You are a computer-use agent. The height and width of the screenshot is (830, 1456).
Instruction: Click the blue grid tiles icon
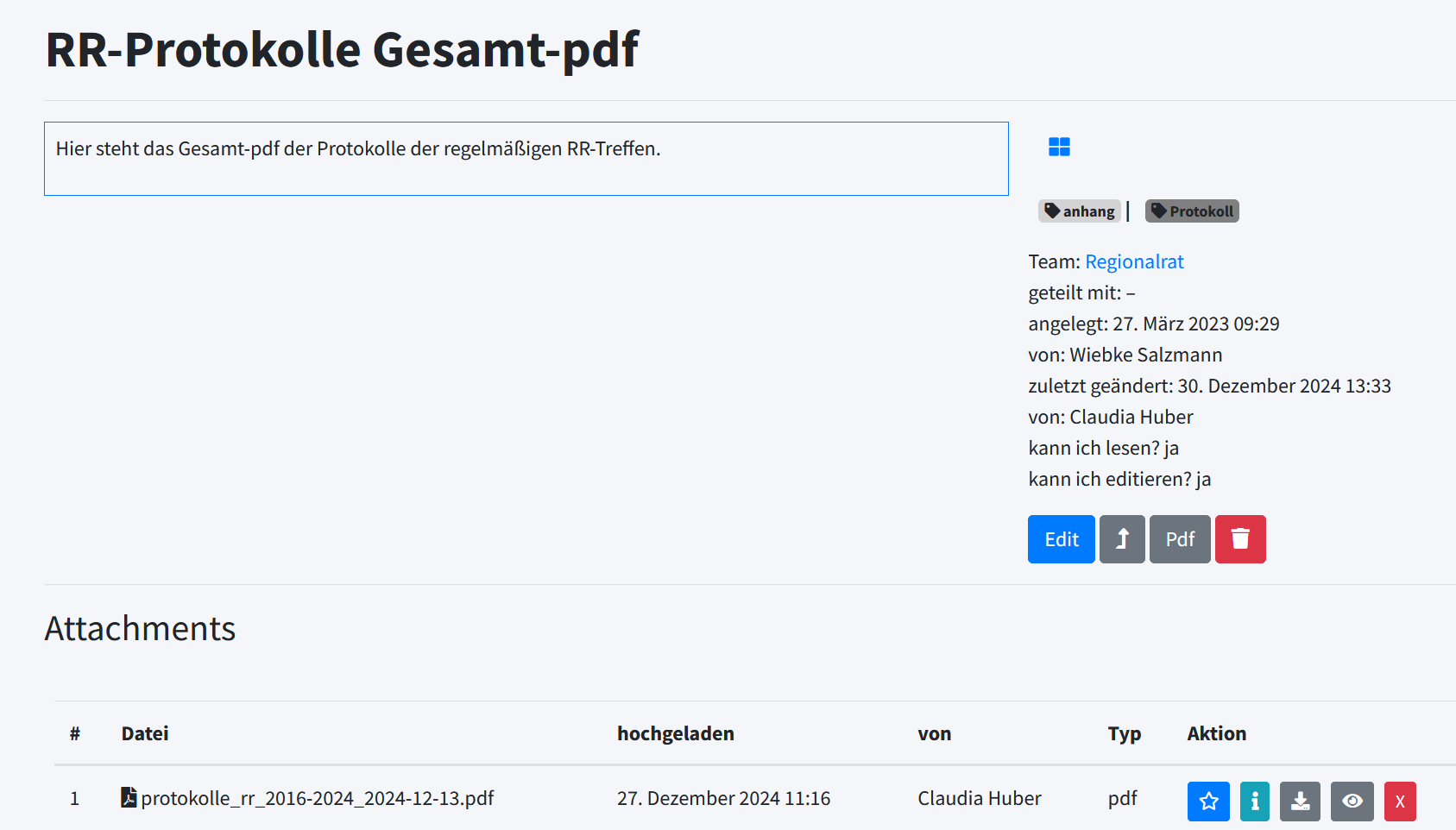(1059, 148)
